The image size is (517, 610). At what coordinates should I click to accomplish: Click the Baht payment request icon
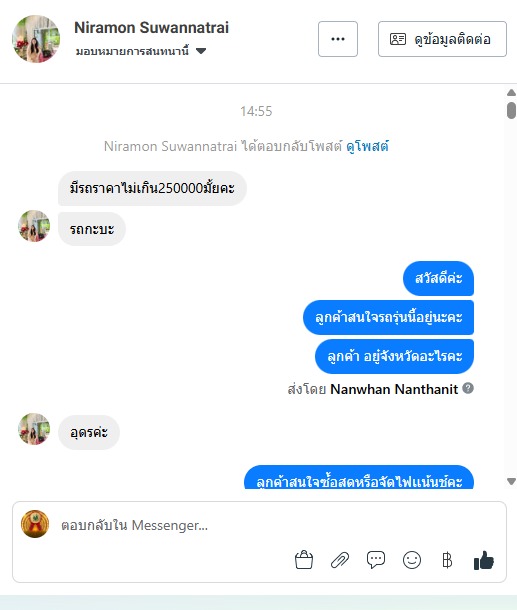click(447, 560)
